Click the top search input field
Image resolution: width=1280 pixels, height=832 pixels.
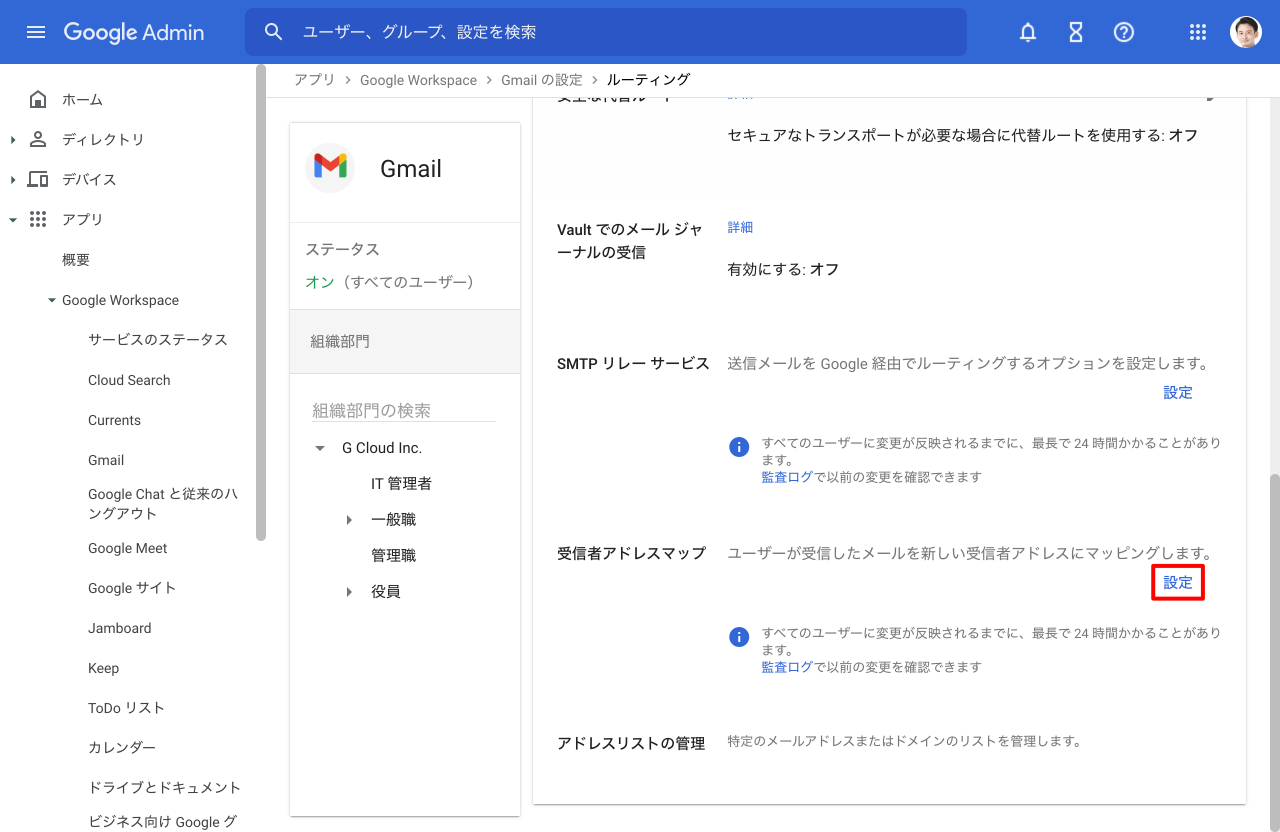point(606,32)
